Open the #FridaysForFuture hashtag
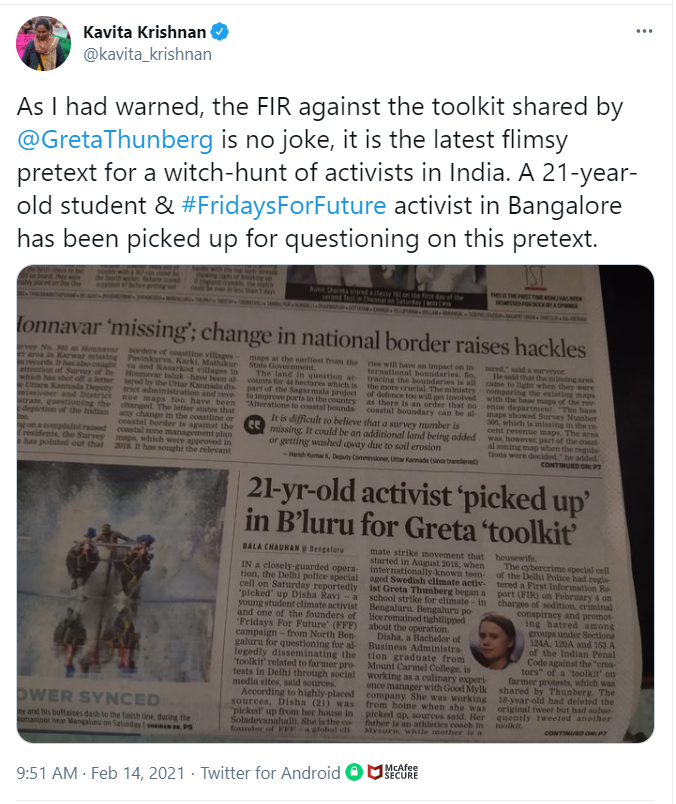The image size is (676, 804). (284, 205)
